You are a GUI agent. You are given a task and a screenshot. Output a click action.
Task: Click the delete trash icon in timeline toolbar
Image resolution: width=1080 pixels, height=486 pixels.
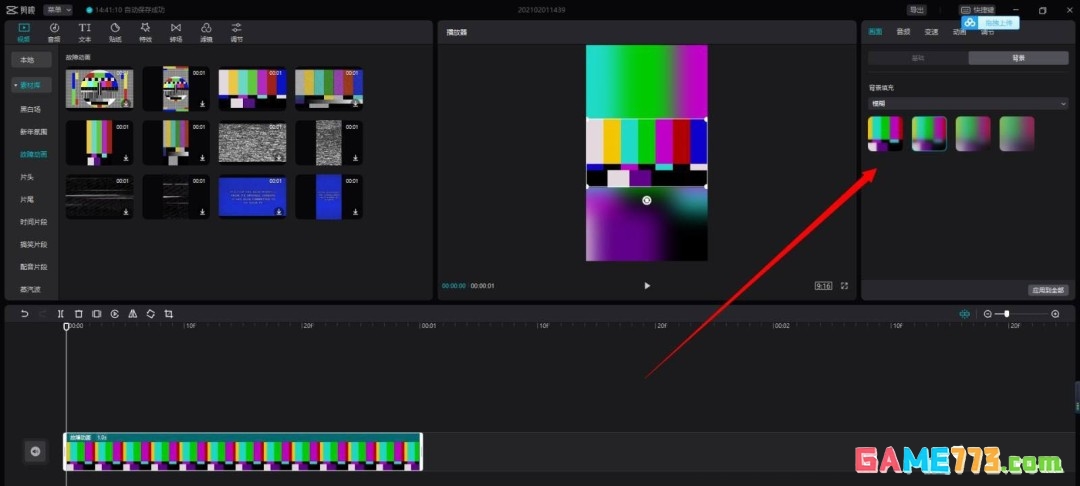pyautogui.click(x=79, y=314)
